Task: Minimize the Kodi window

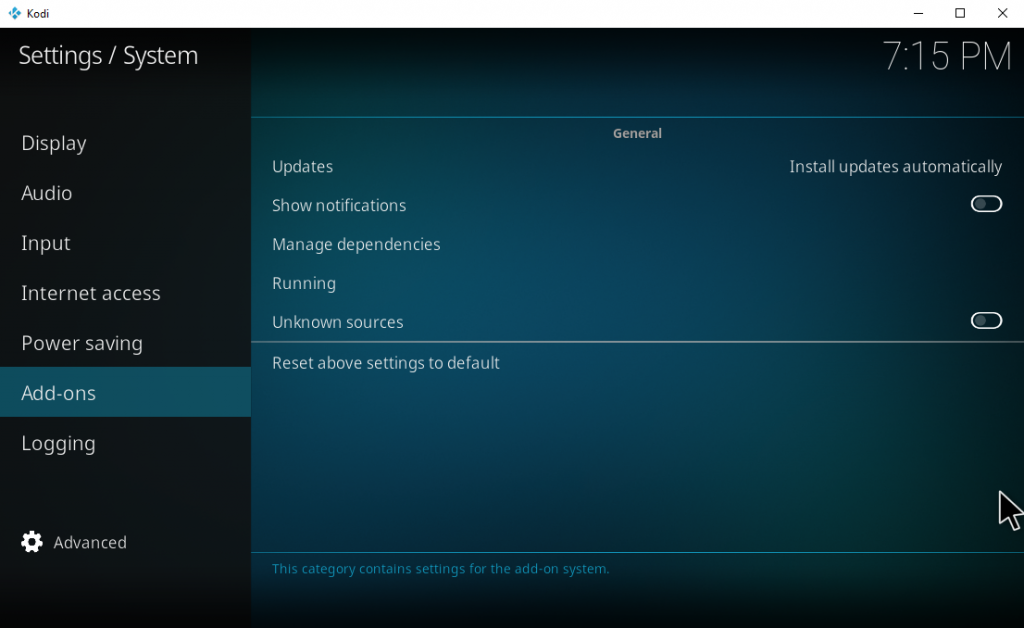Action: (x=917, y=13)
